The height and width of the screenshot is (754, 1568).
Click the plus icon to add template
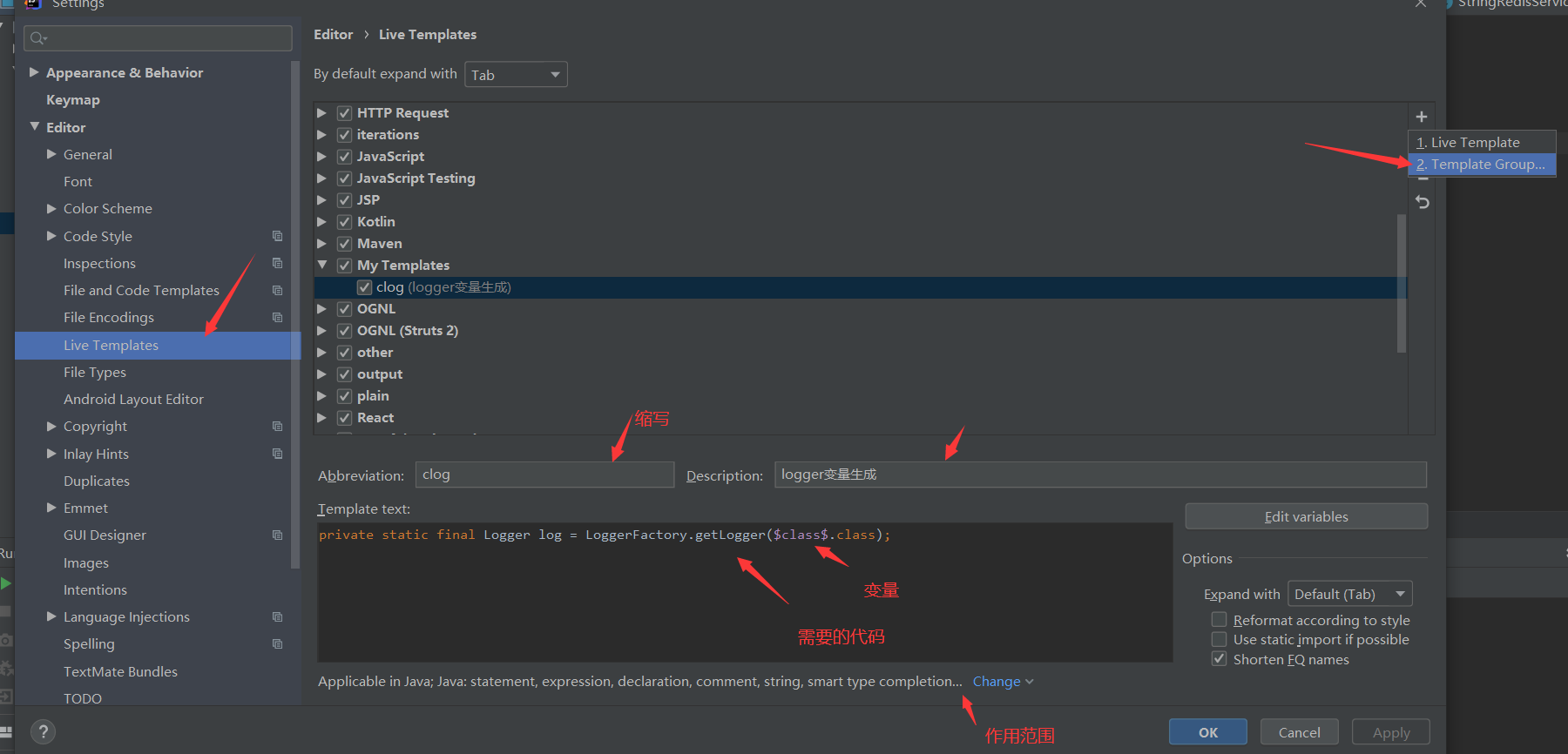[1421, 117]
